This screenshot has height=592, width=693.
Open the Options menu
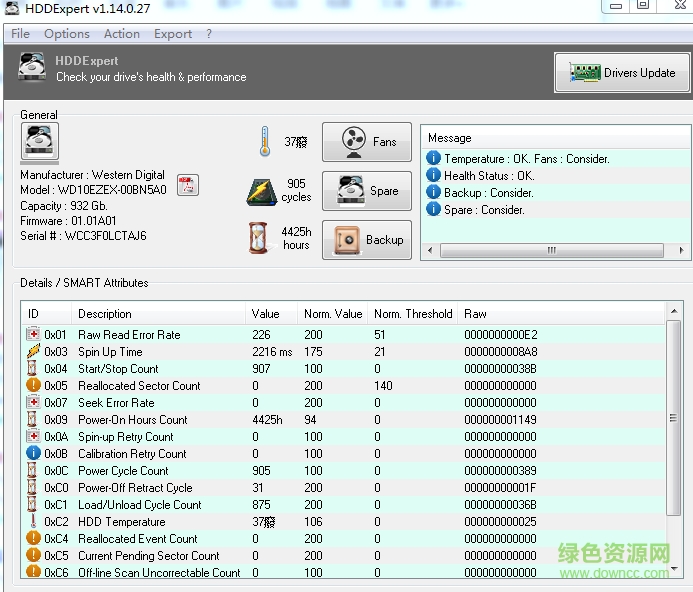[x=67, y=34]
